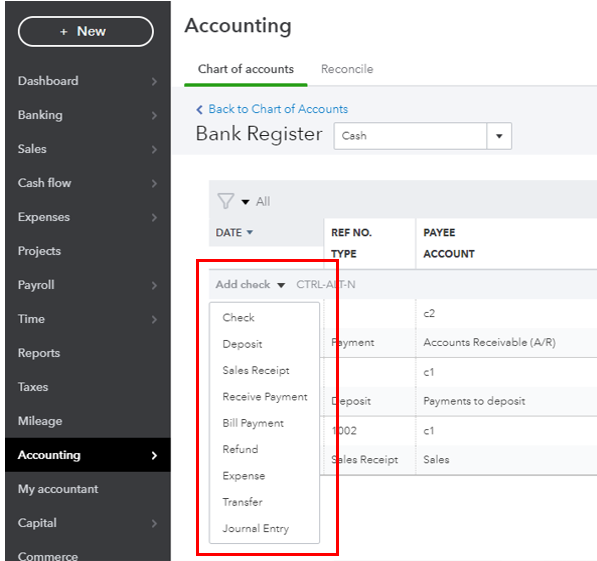Go to Reports in the sidebar
The image size is (597, 561).
point(39,353)
